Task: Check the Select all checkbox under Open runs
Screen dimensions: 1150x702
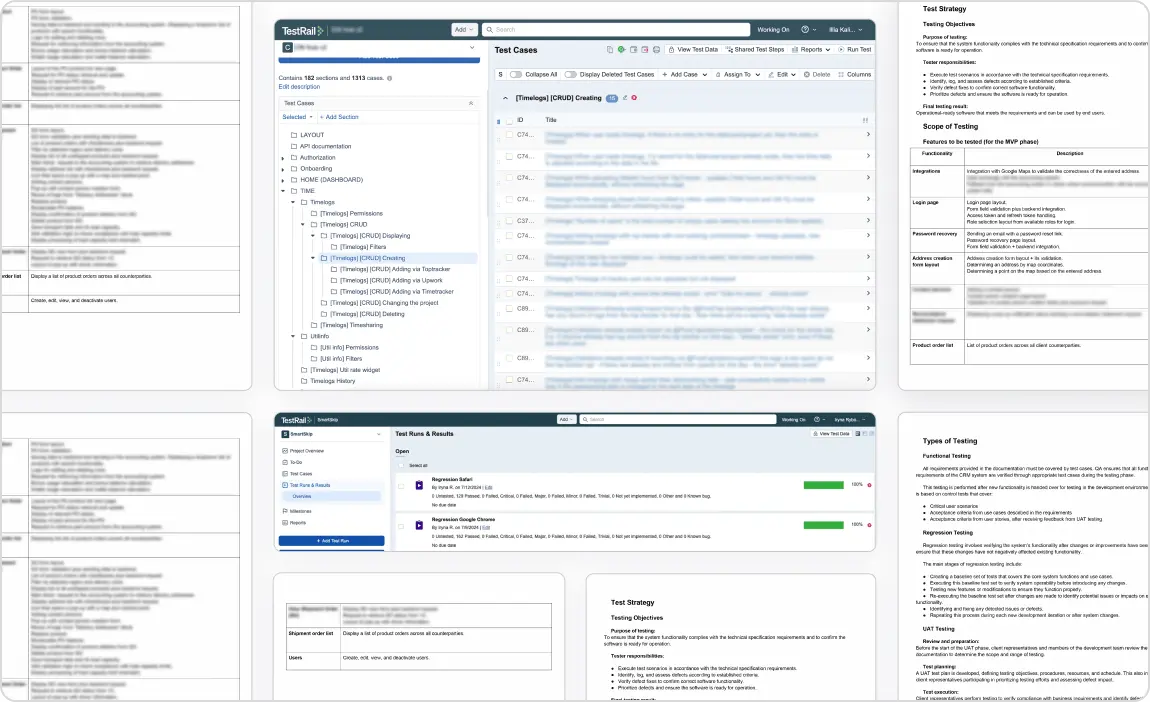Action: (402, 464)
